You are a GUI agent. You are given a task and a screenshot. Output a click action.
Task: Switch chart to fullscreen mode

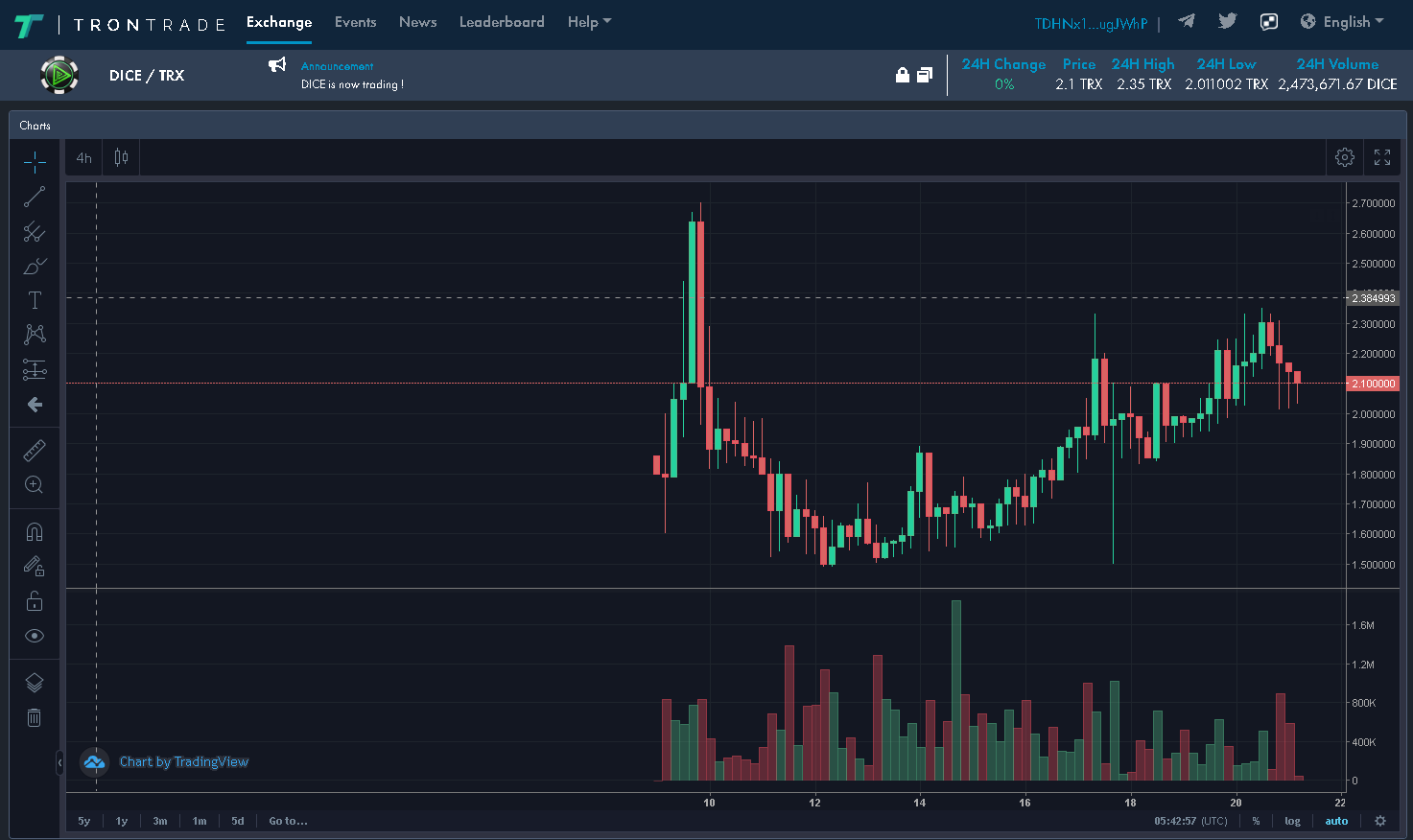(1382, 157)
